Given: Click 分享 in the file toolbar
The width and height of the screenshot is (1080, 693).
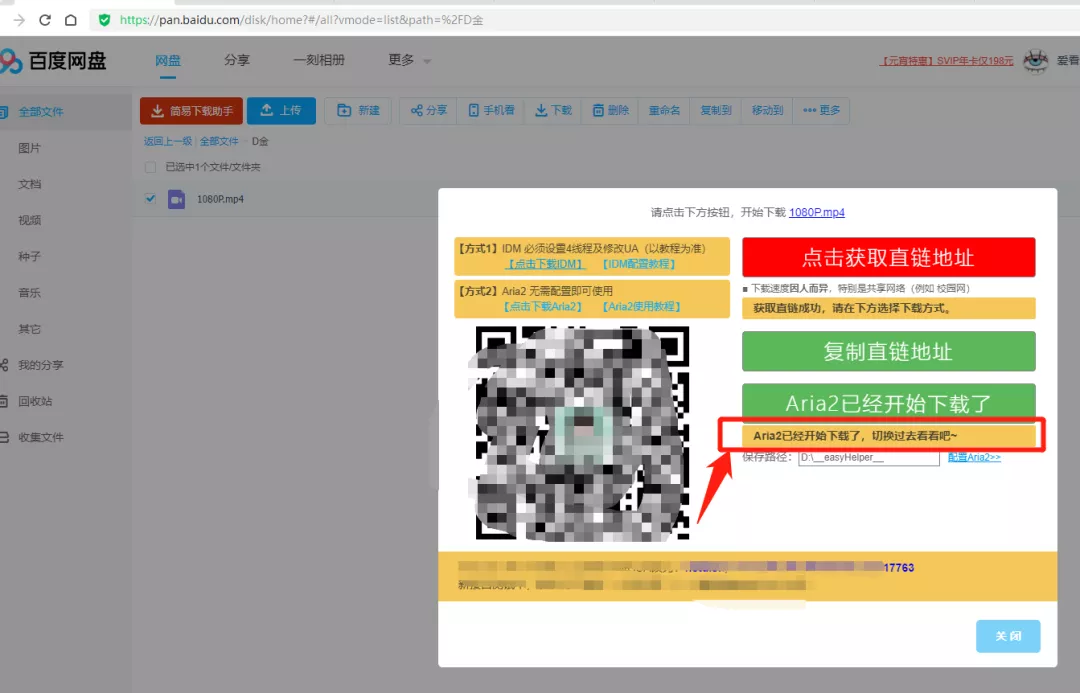Looking at the screenshot, I should pyautogui.click(x=428, y=110).
